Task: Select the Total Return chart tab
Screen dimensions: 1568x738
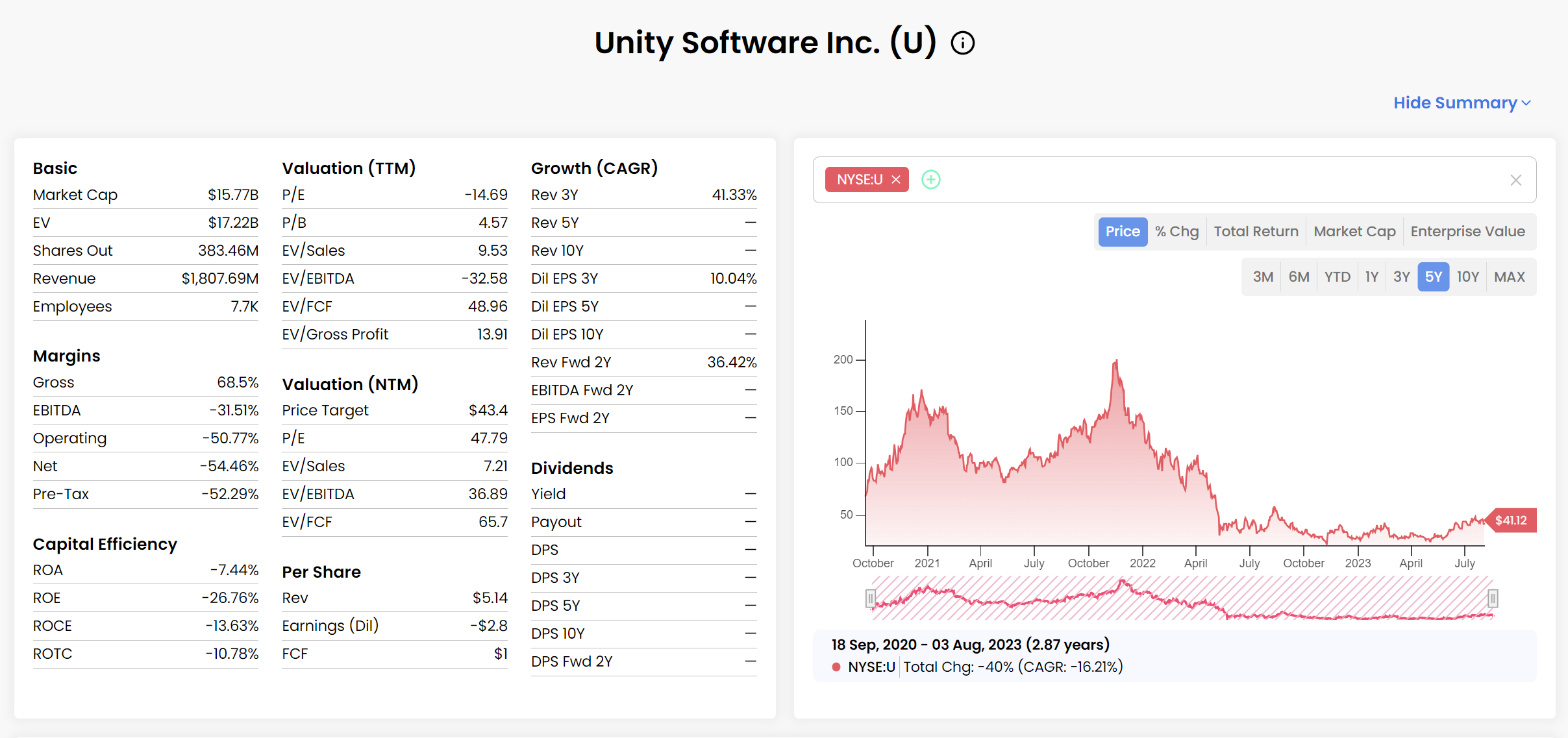Action: [x=1256, y=232]
